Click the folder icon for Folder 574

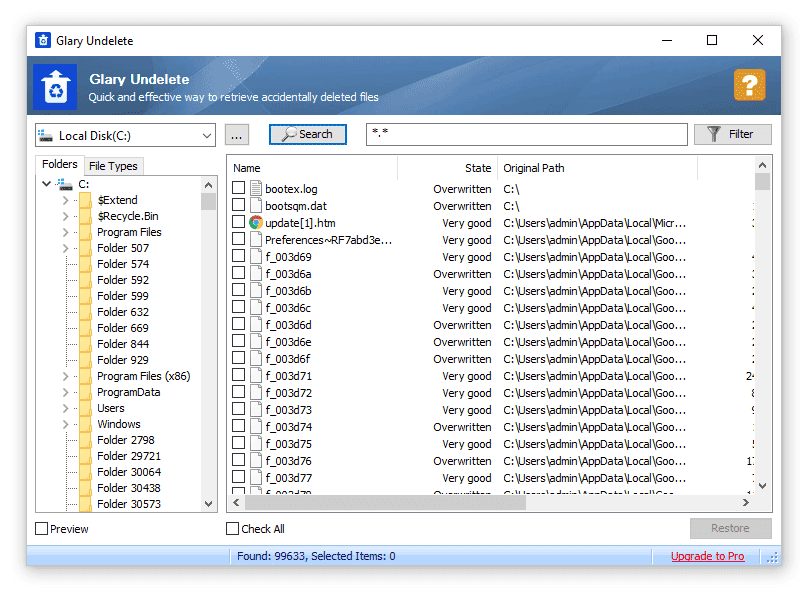click(x=85, y=264)
